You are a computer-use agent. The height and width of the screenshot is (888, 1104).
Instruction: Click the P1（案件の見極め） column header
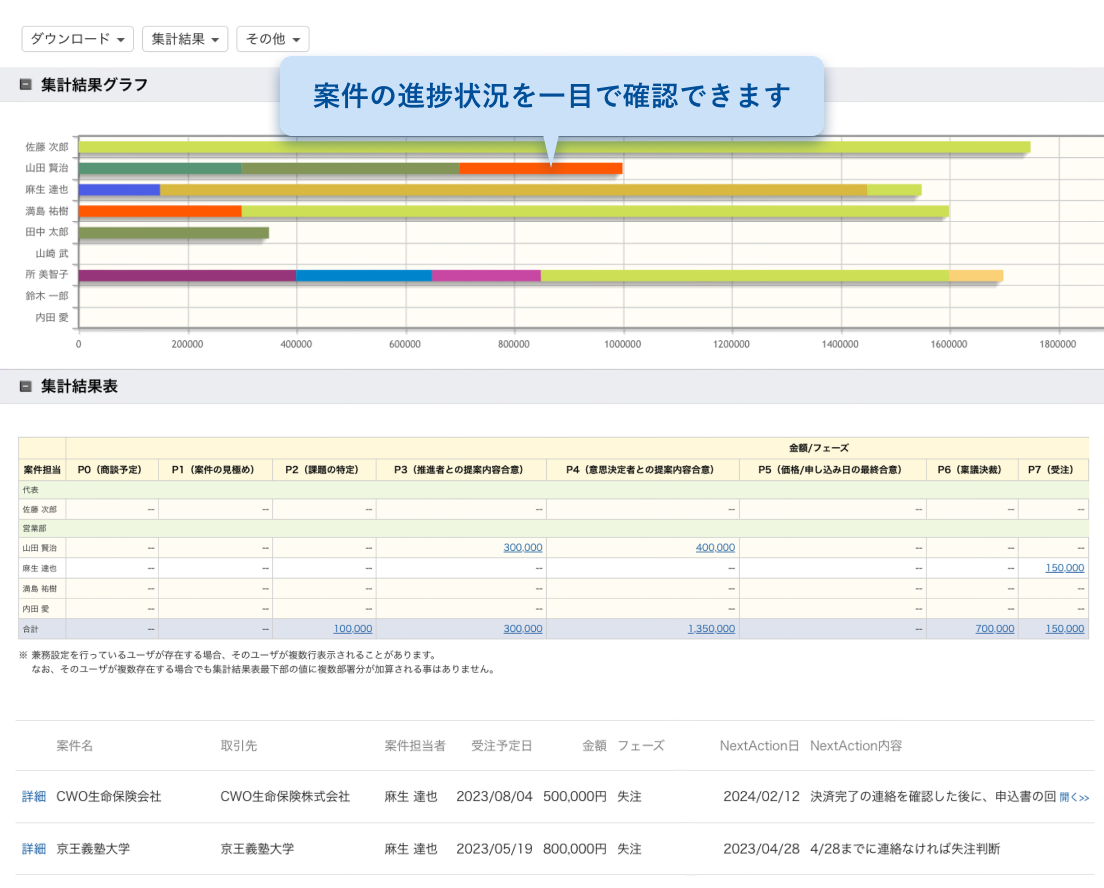point(213,470)
